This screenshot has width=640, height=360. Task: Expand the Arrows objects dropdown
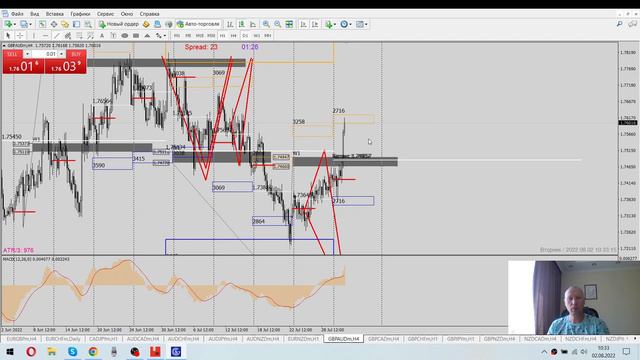[x=164, y=36]
